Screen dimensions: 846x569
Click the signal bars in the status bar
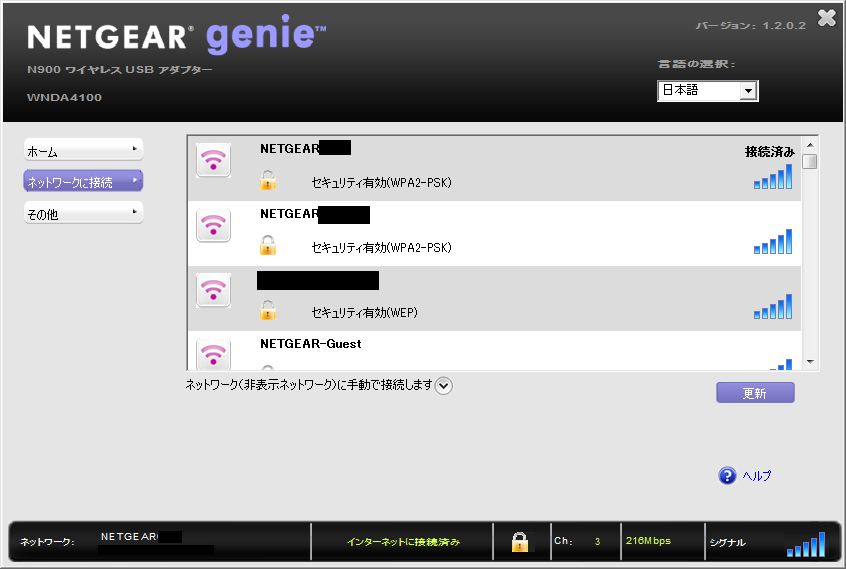(805, 543)
